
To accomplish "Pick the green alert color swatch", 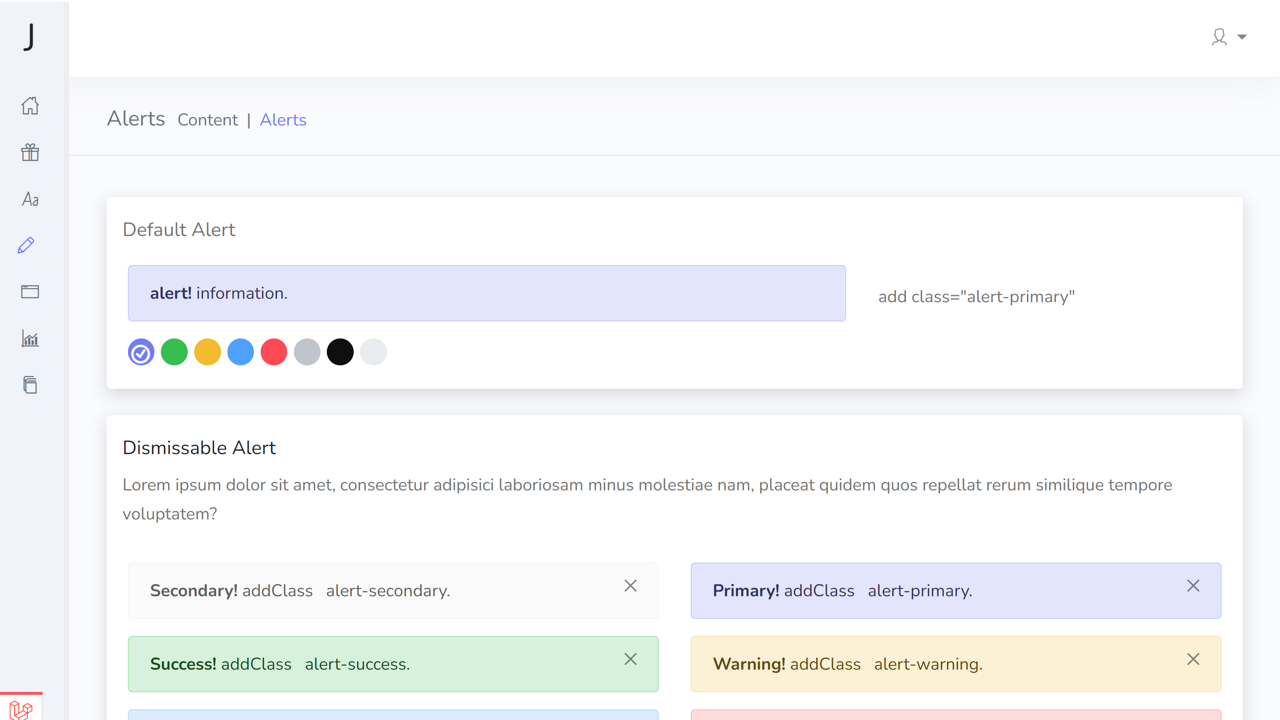I will point(173,352).
